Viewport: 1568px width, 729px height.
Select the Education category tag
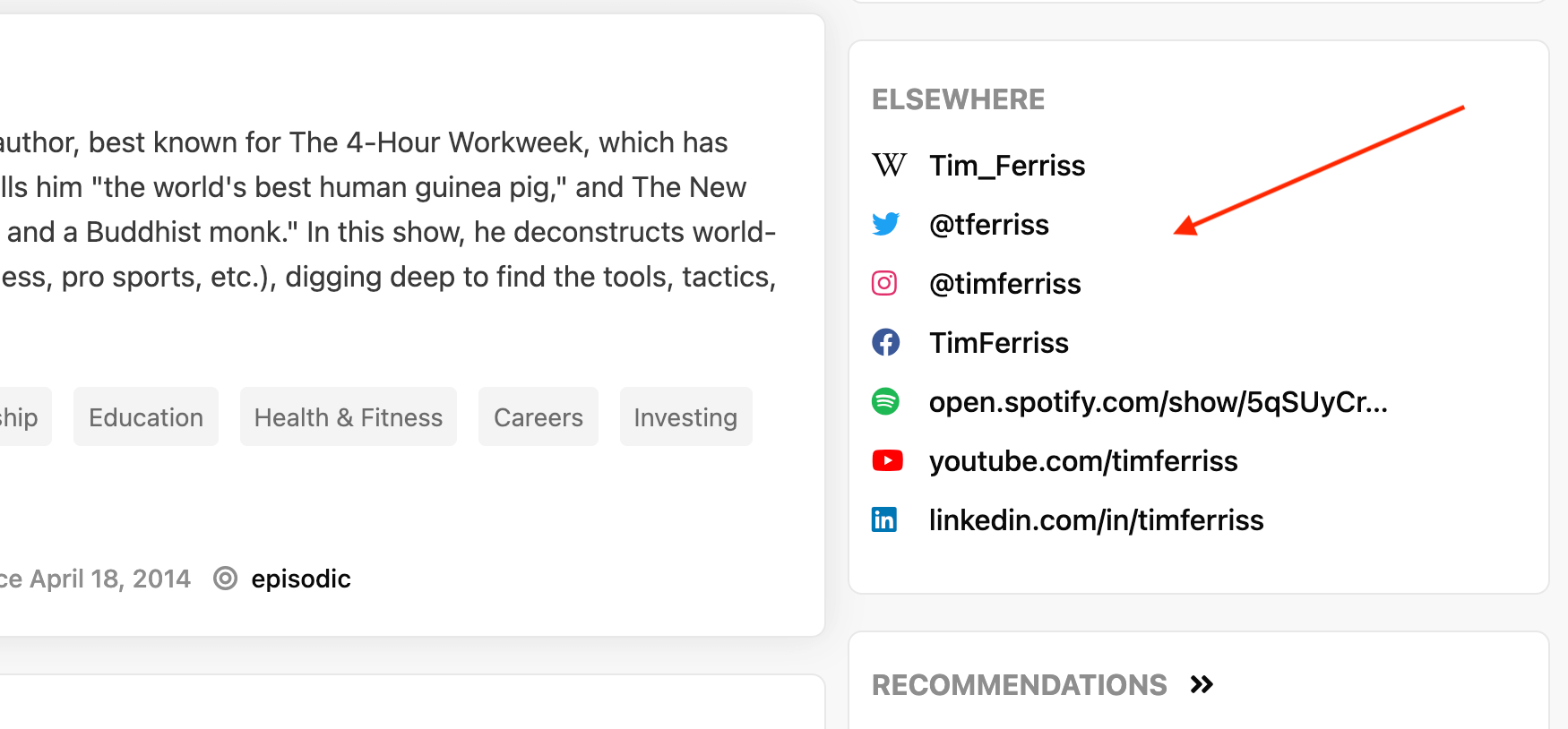point(146,417)
